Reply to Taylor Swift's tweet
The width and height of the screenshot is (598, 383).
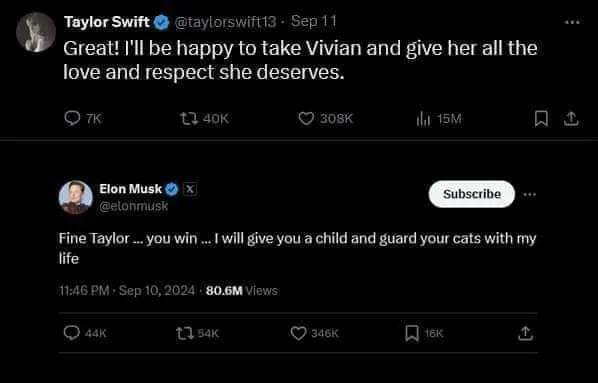(72, 118)
